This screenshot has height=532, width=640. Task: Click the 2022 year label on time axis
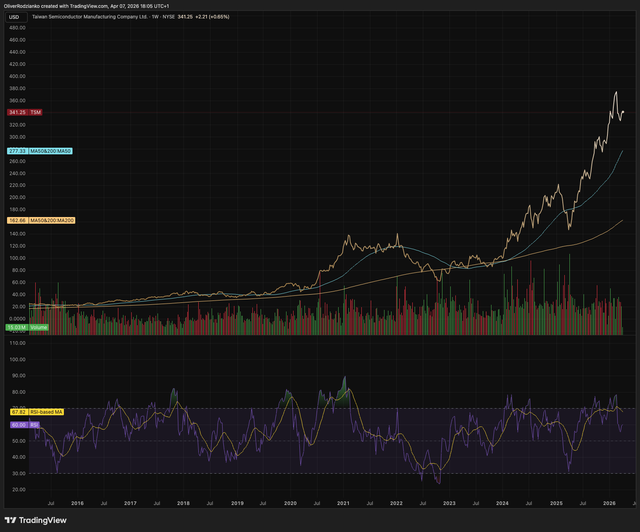(x=396, y=503)
